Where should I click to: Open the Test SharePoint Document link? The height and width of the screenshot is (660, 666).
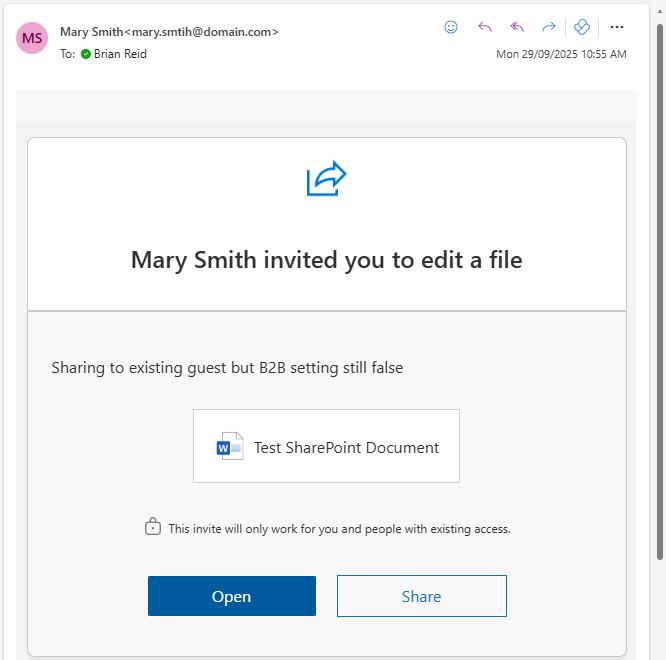coord(346,448)
